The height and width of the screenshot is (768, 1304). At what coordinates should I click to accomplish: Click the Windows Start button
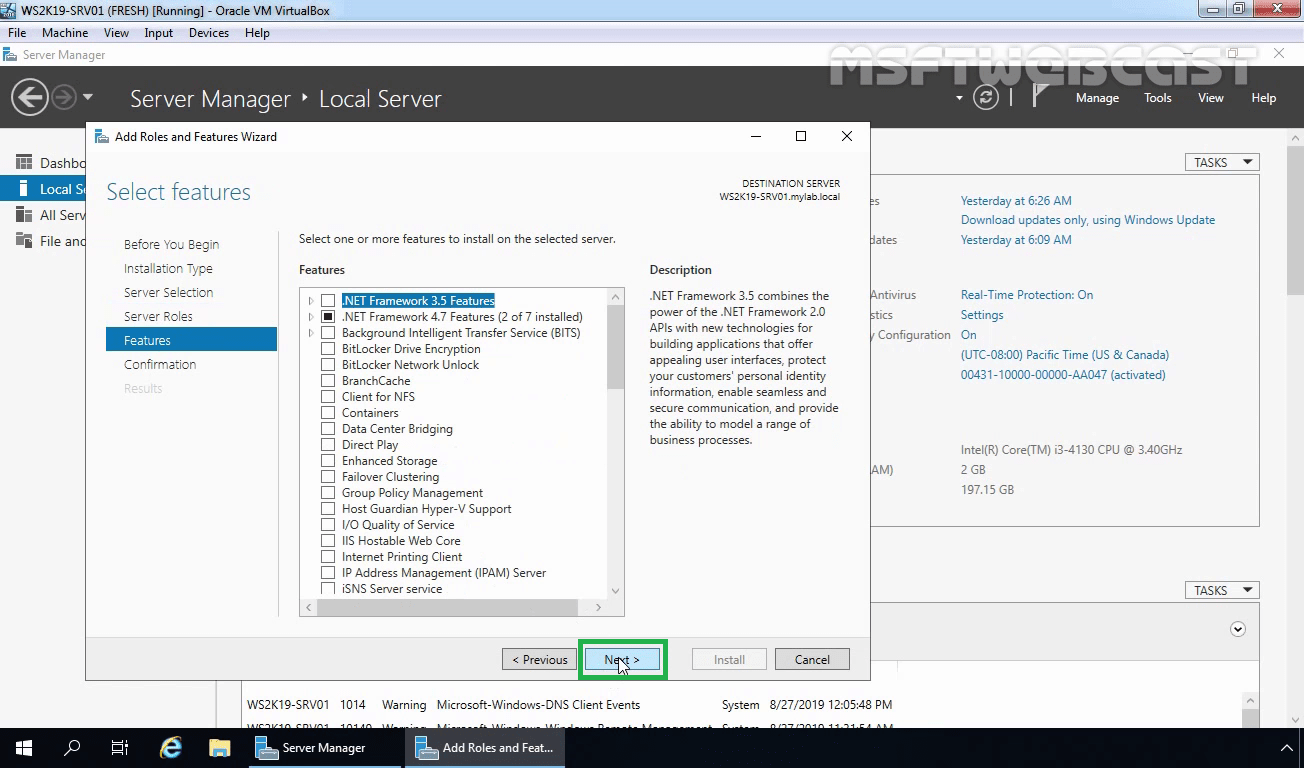coord(22,747)
